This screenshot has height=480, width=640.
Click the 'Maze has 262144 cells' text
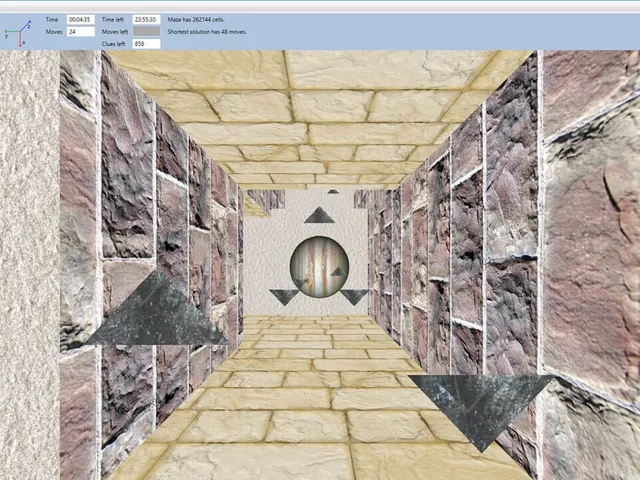(196, 20)
